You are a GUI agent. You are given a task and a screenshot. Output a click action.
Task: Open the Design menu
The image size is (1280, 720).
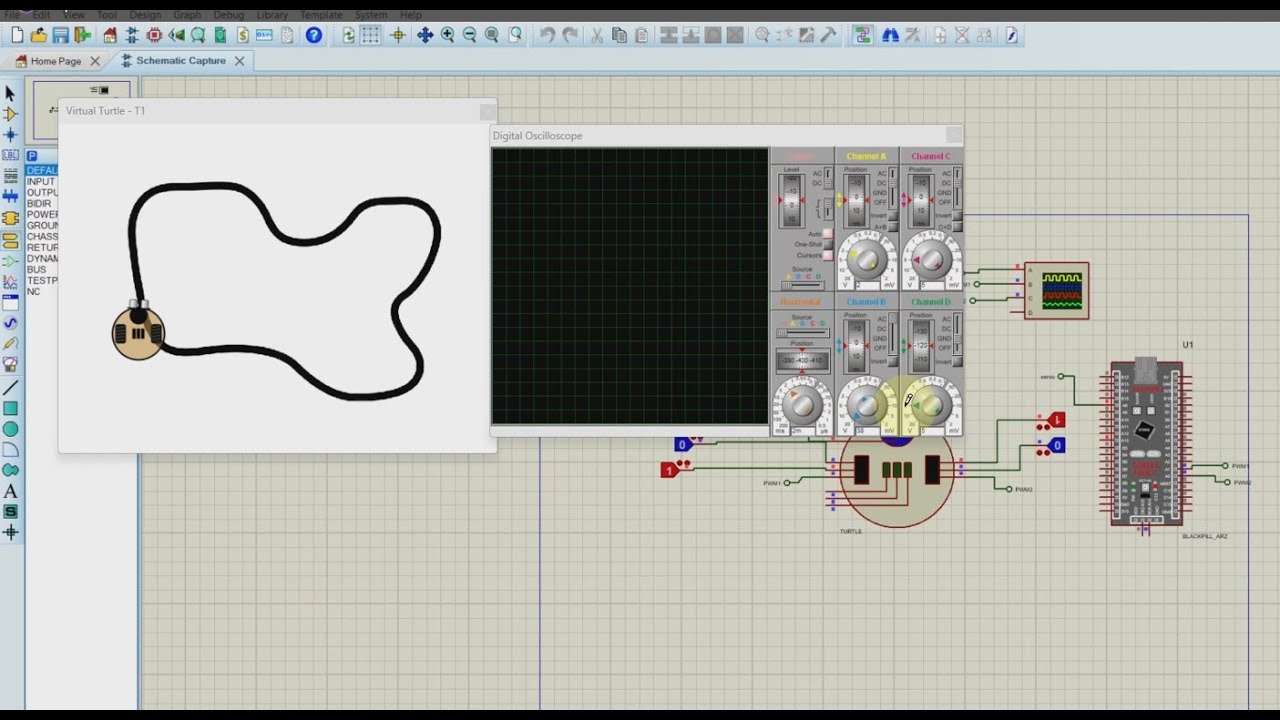145,15
